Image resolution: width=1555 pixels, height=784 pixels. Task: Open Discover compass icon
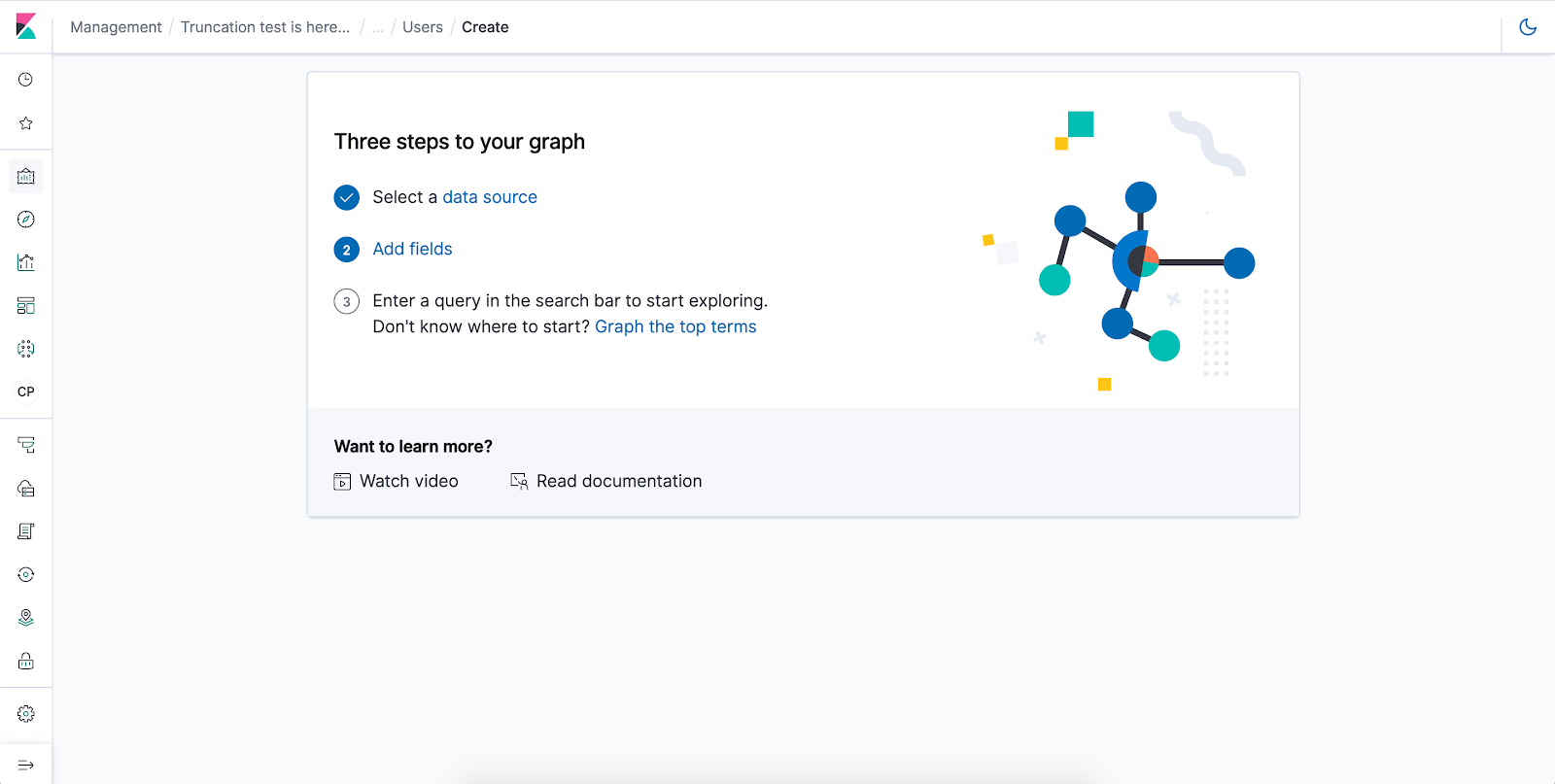tap(26, 220)
